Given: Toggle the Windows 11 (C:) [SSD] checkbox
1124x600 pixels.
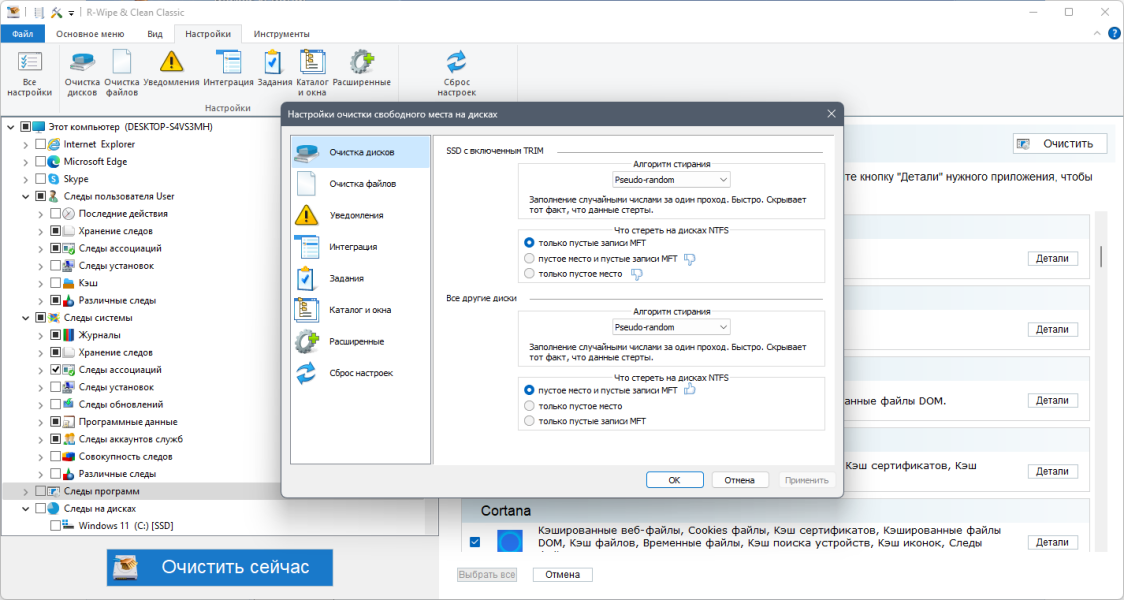Looking at the screenshot, I should coord(55,525).
